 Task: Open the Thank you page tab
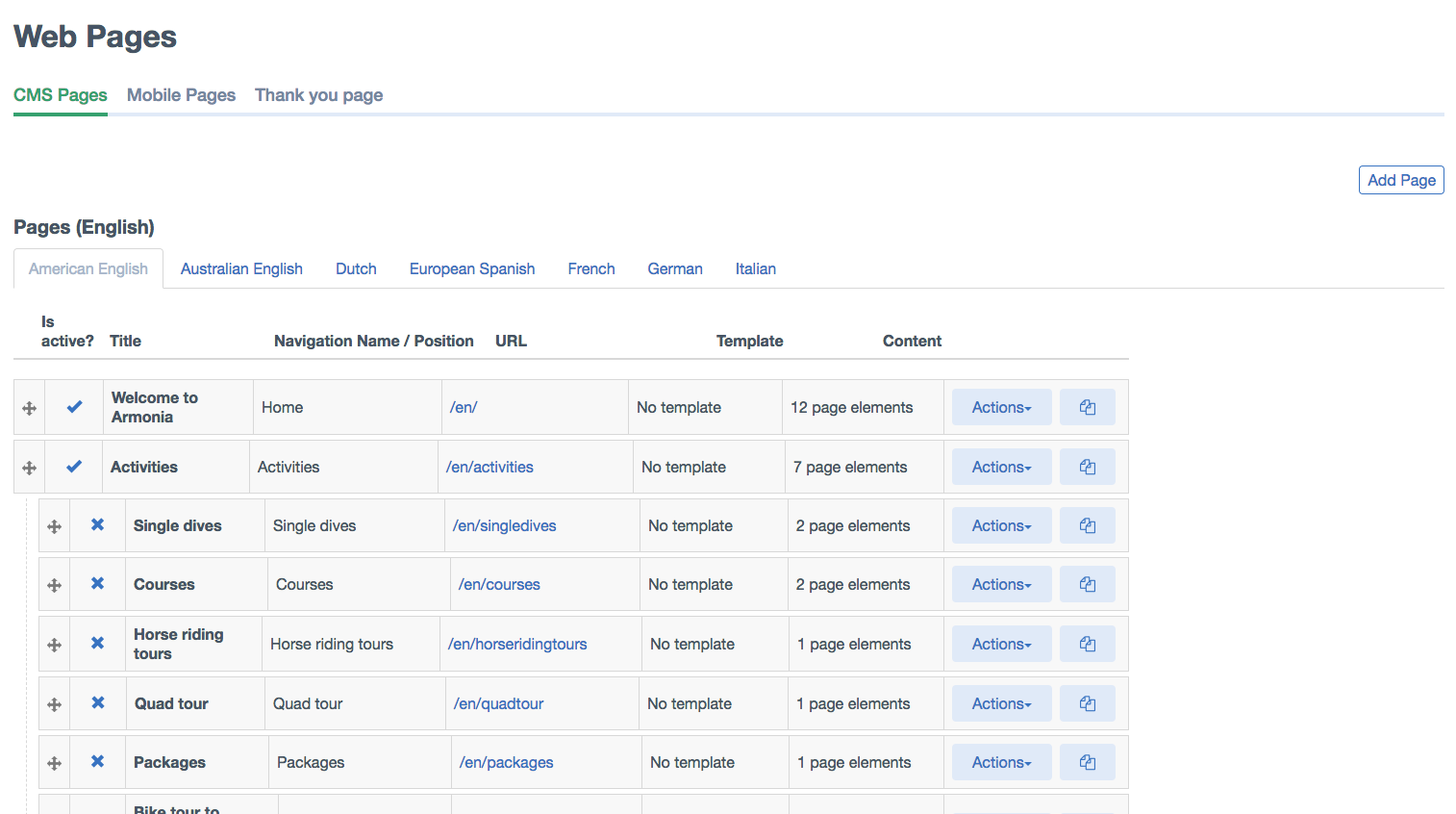pos(318,95)
